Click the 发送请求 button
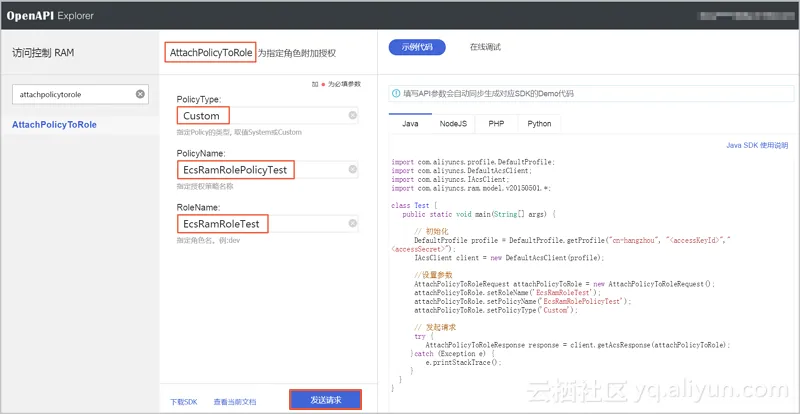 (x=326, y=400)
